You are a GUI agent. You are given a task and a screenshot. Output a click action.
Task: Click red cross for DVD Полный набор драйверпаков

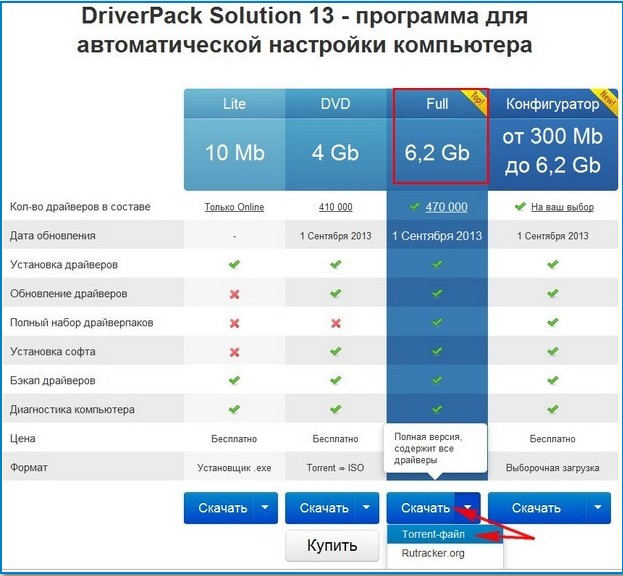click(336, 323)
